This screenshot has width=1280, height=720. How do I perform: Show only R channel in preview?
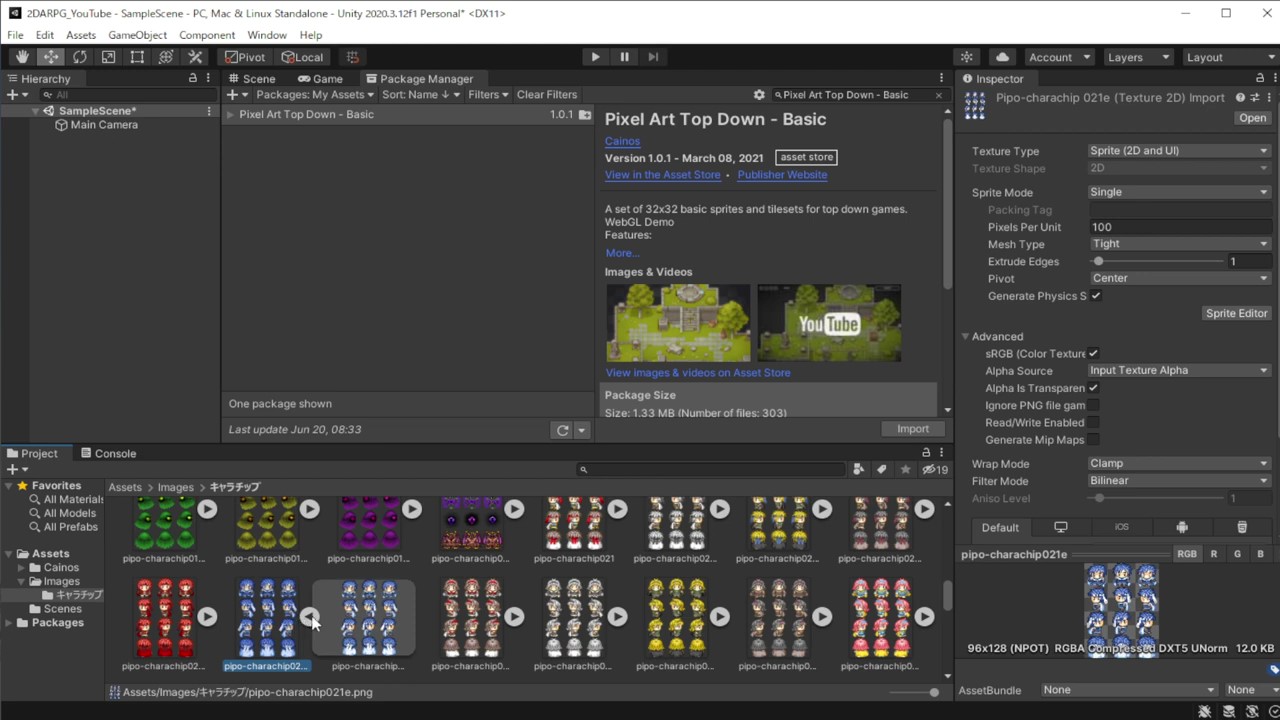1214,554
